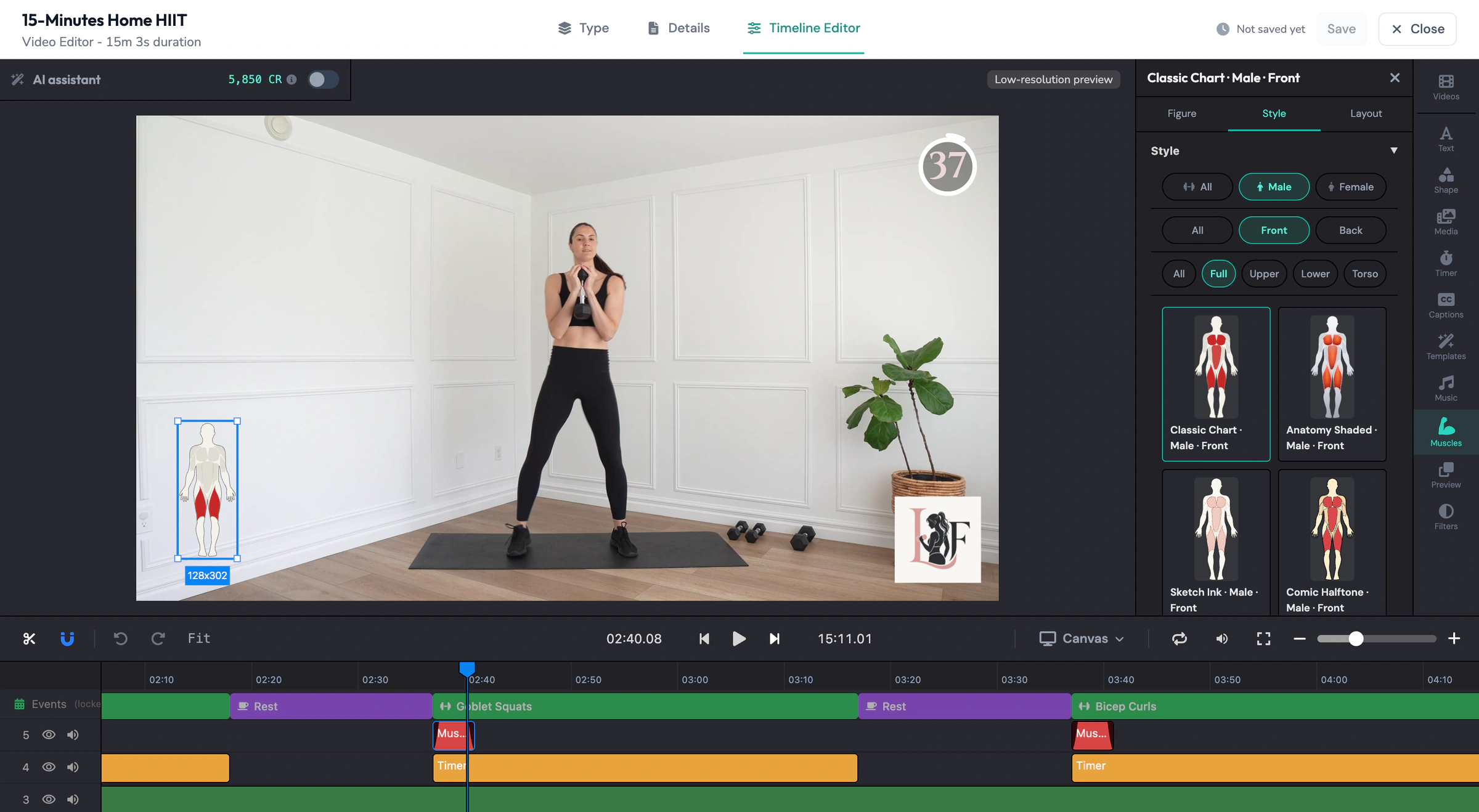Choose Comic Halftone Male Front style

[1332, 542]
